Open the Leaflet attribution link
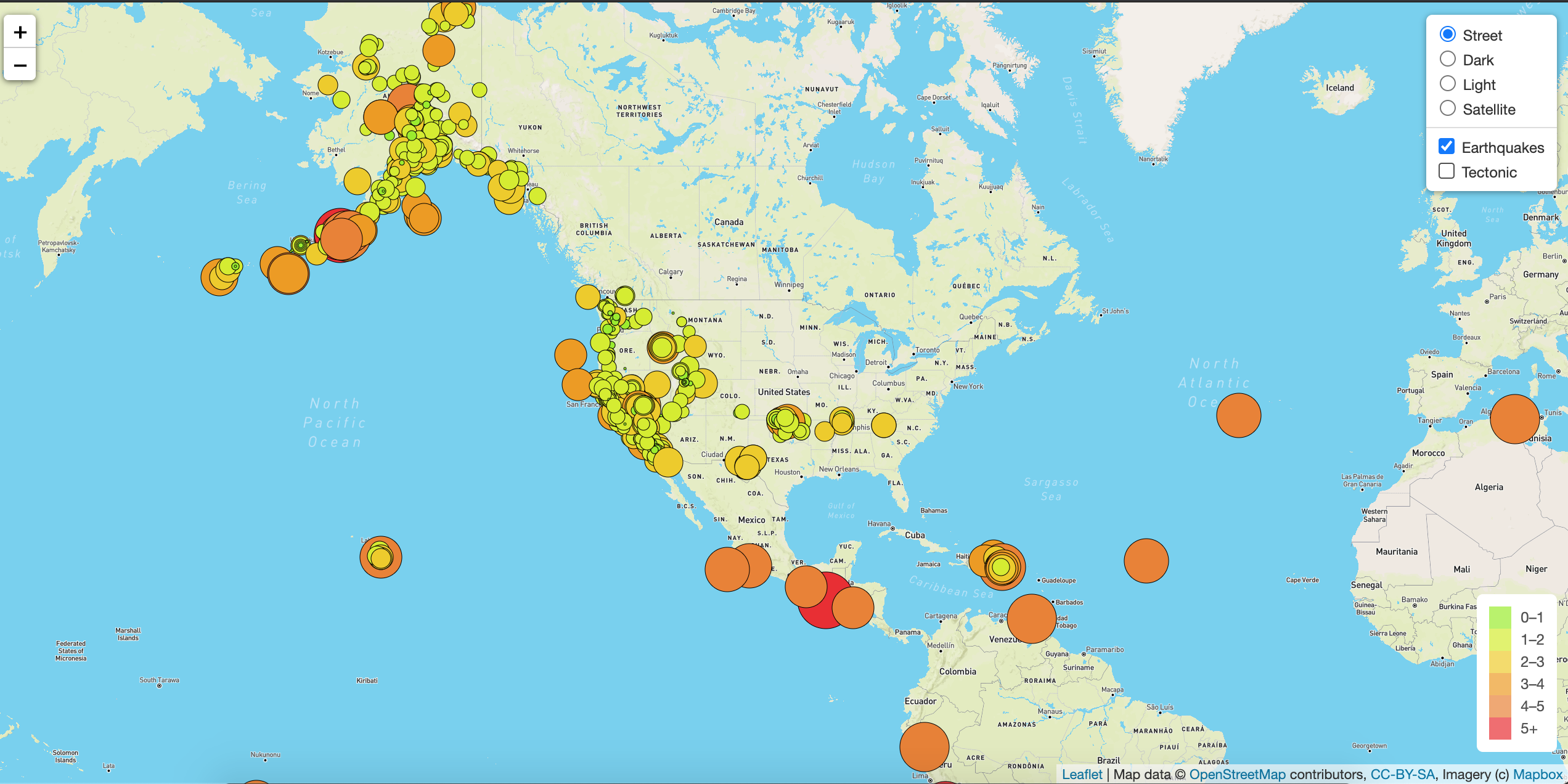This screenshot has width=1568, height=784. pos(1082,774)
